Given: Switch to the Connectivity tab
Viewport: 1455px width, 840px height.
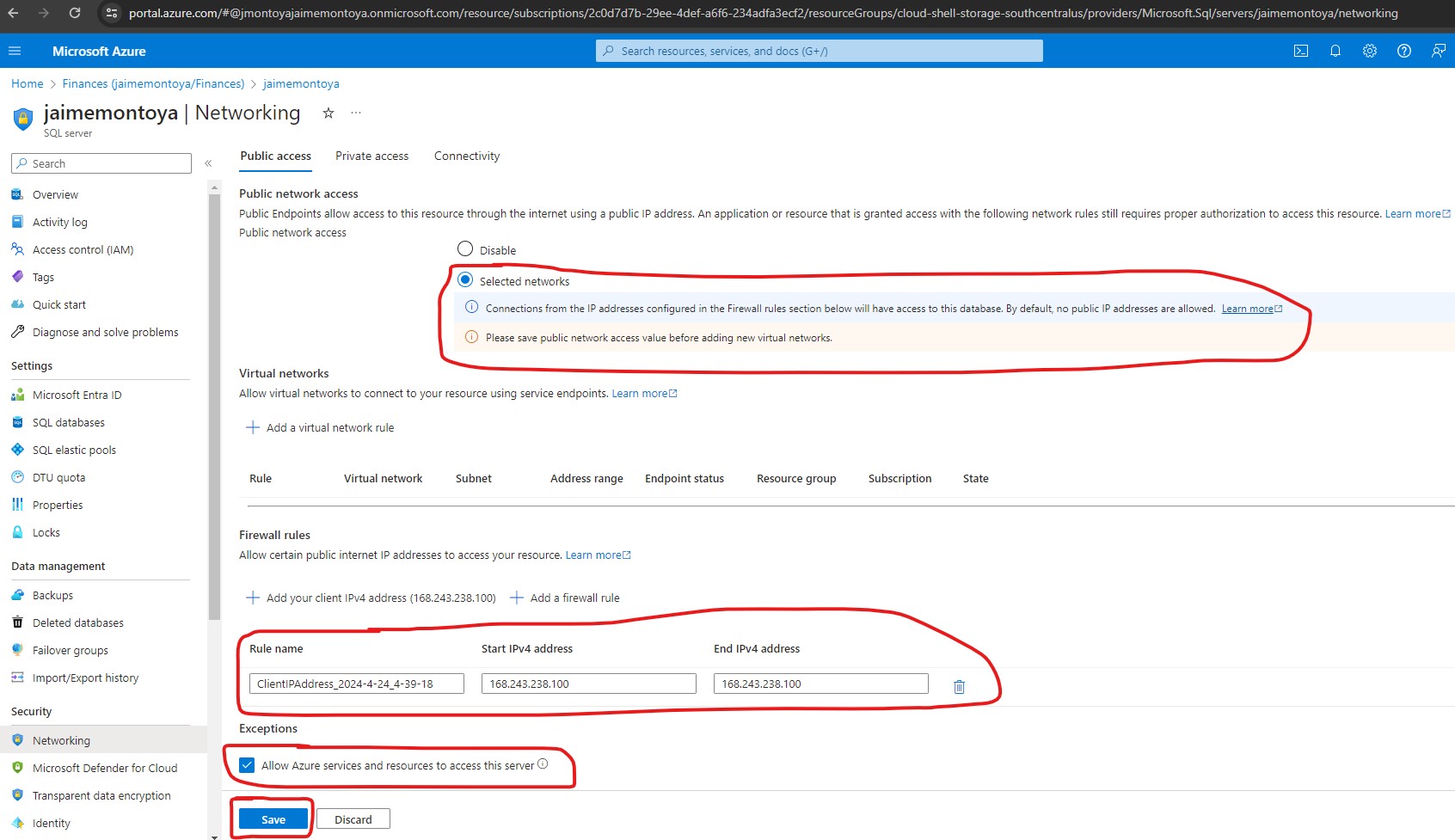Looking at the screenshot, I should click(x=467, y=156).
